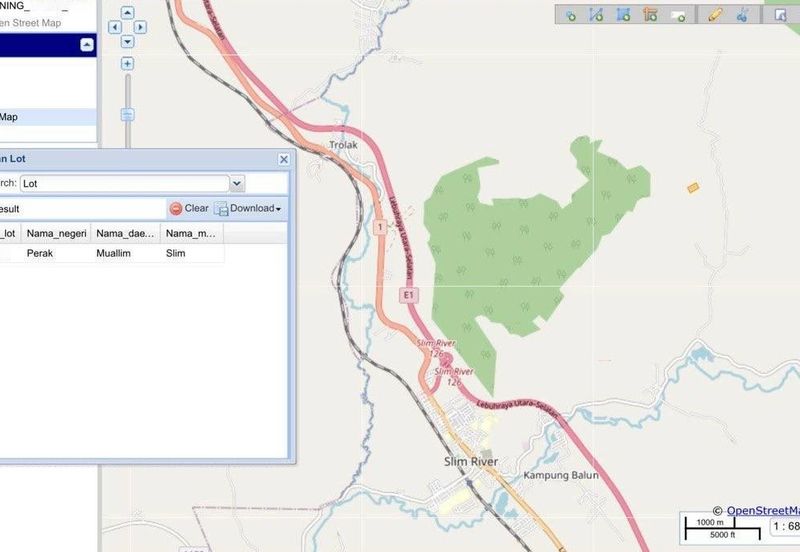Click the scissors tool in toolbar
The height and width of the screenshot is (552, 800).
(x=742, y=15)
